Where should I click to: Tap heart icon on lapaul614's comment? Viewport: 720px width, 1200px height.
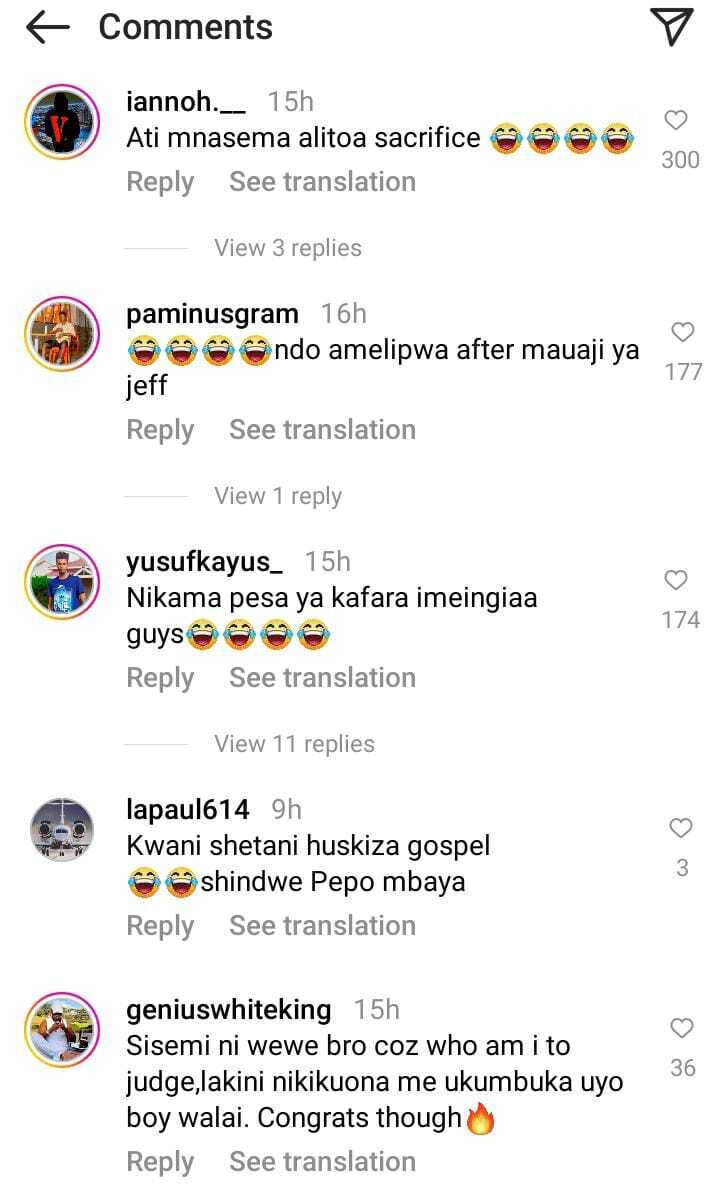(681, 828)
